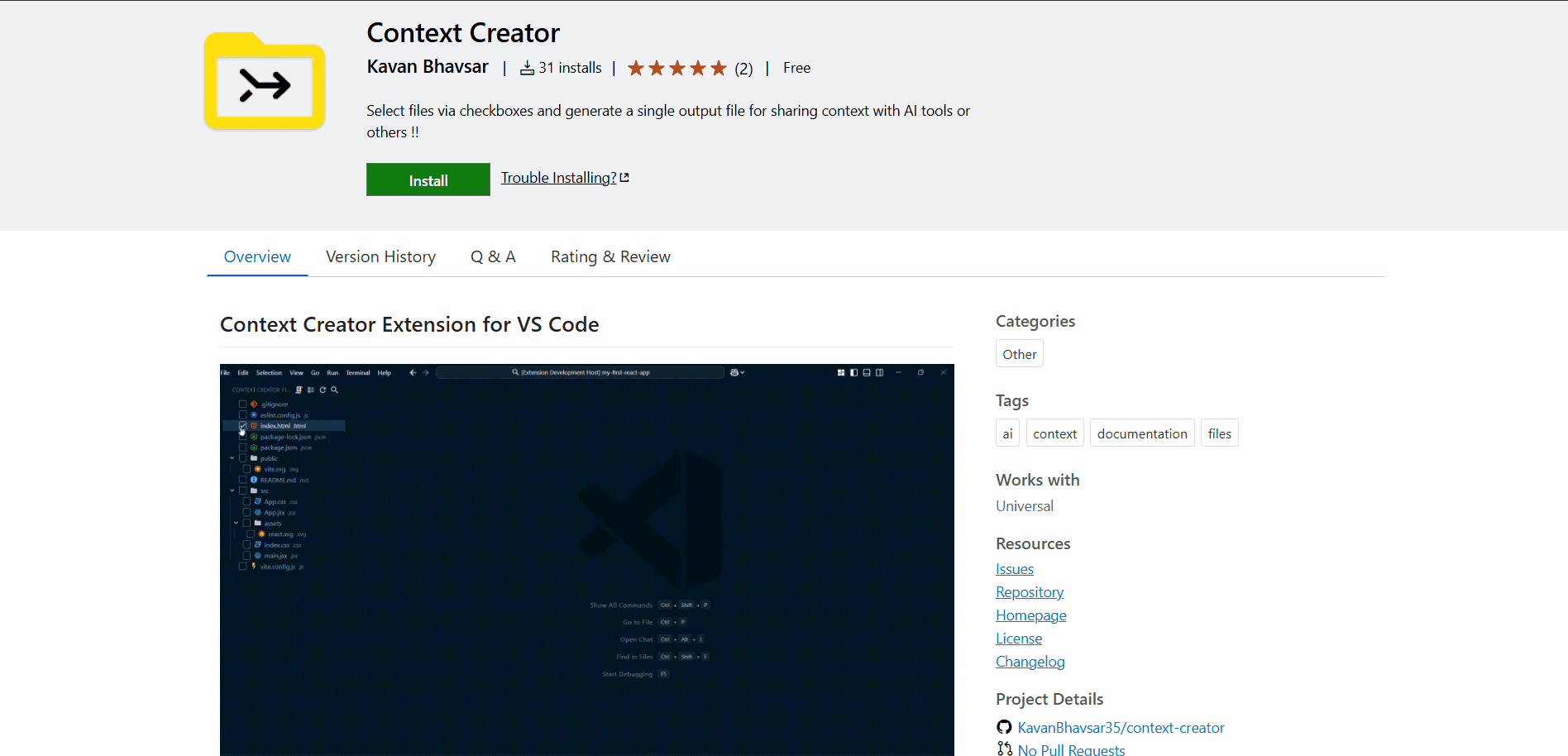Screen dimensions: 1568x756
Task: Toggle primary sidebar icon in the preview title bar
Action: tap(853, 372)
